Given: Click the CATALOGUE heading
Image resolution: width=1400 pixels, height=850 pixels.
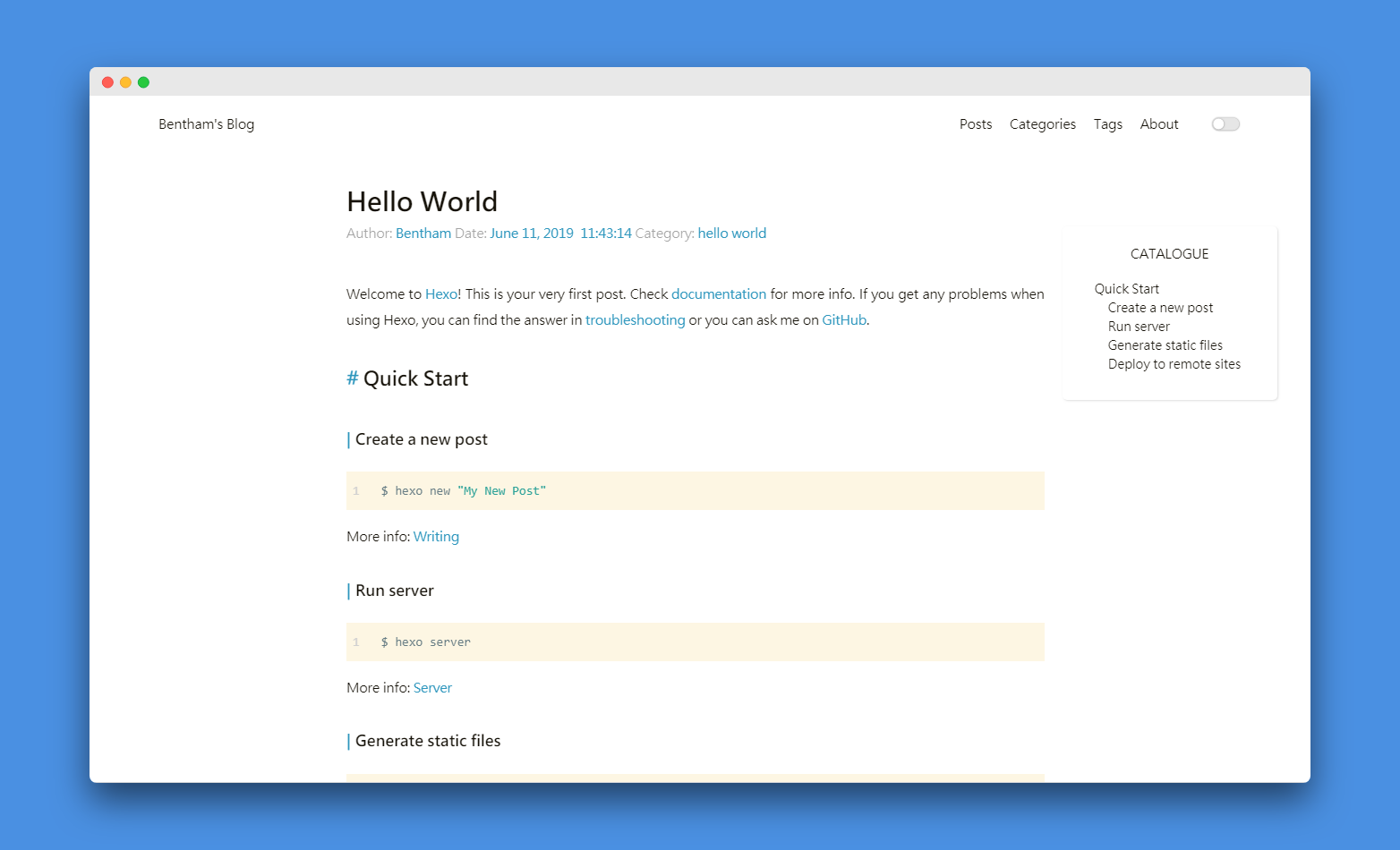Looking at the screenshot, I should 1170,254.
